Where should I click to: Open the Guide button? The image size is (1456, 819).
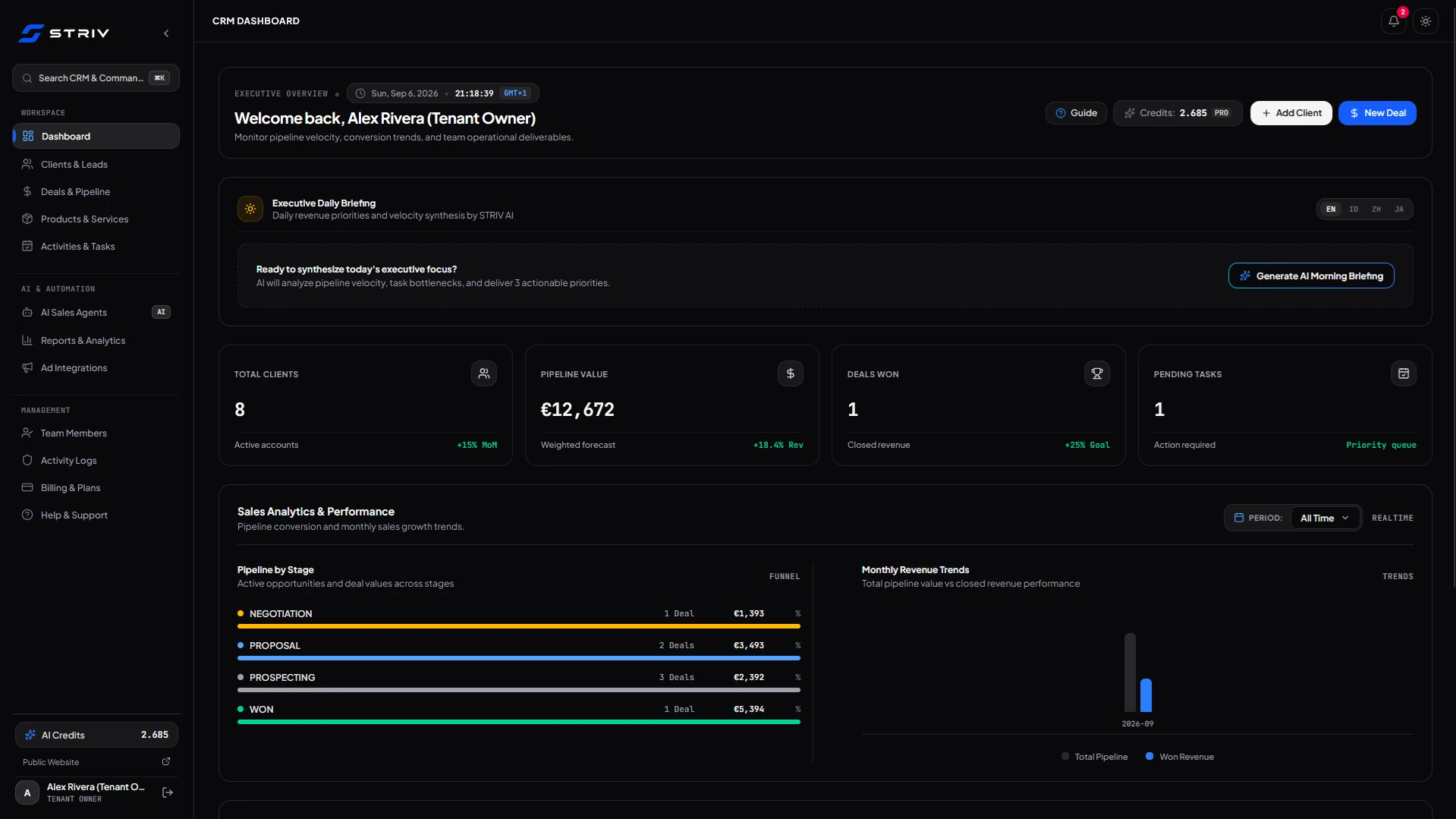[x=1076, y=113]
